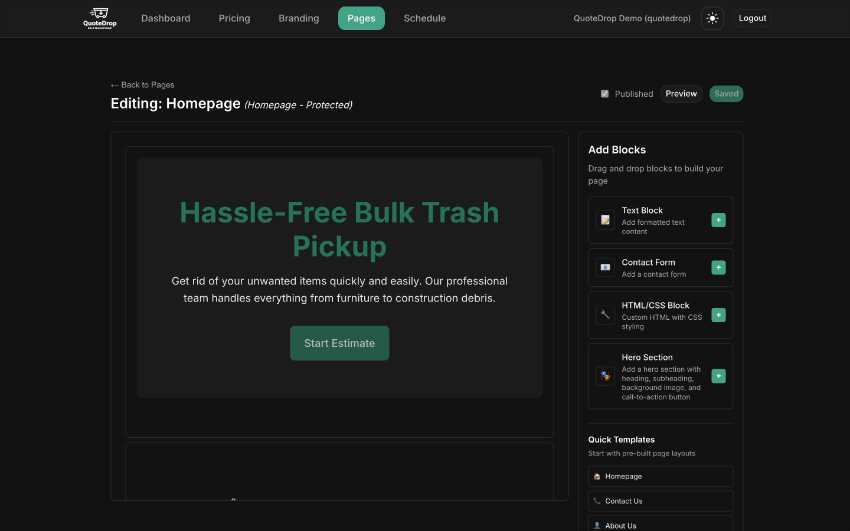The image size is (850, 531).
Task: Click the Text Block card title
Action: click(x=642, y=210)
